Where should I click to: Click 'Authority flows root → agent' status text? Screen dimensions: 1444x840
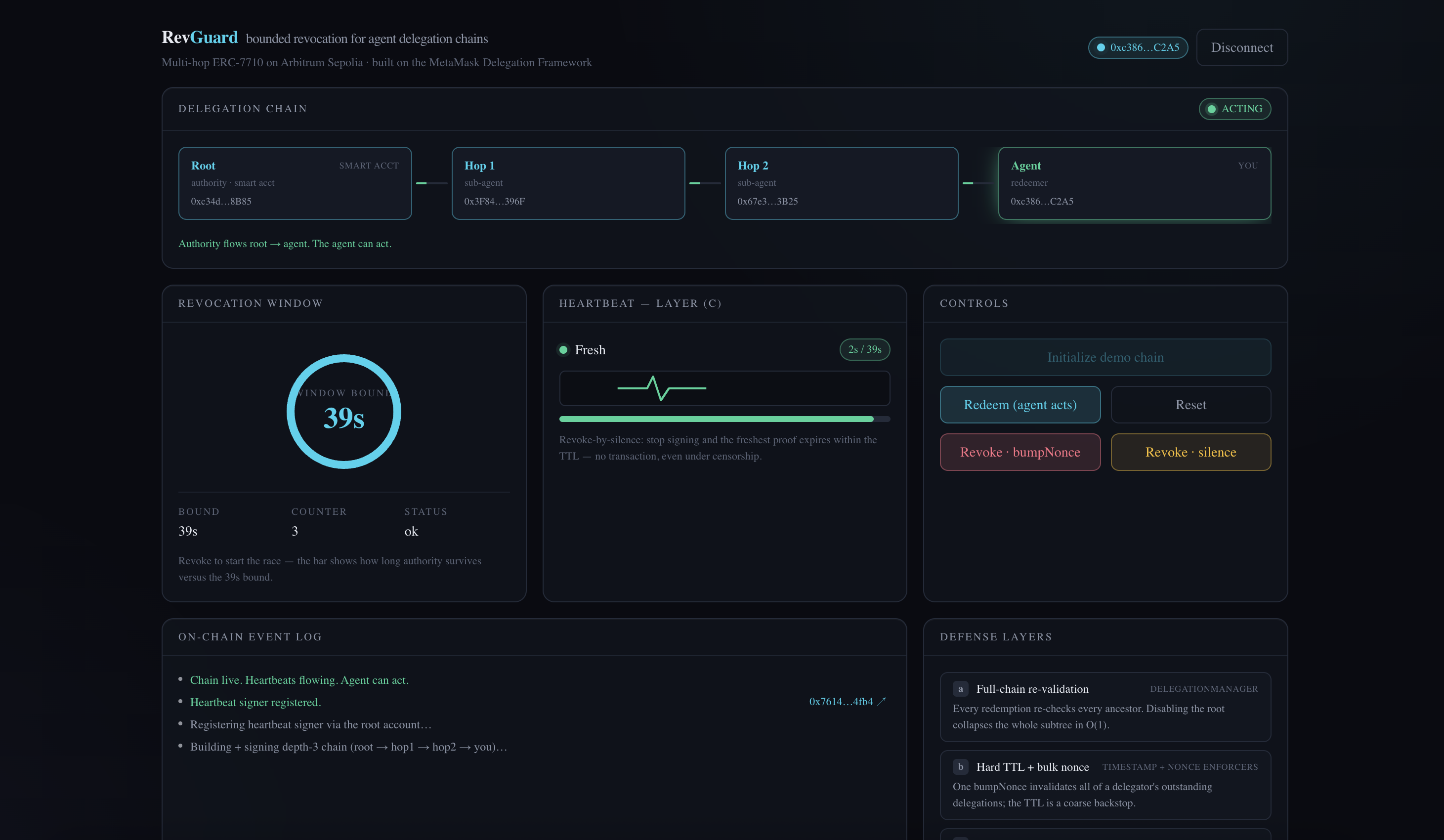coord(285,244)
